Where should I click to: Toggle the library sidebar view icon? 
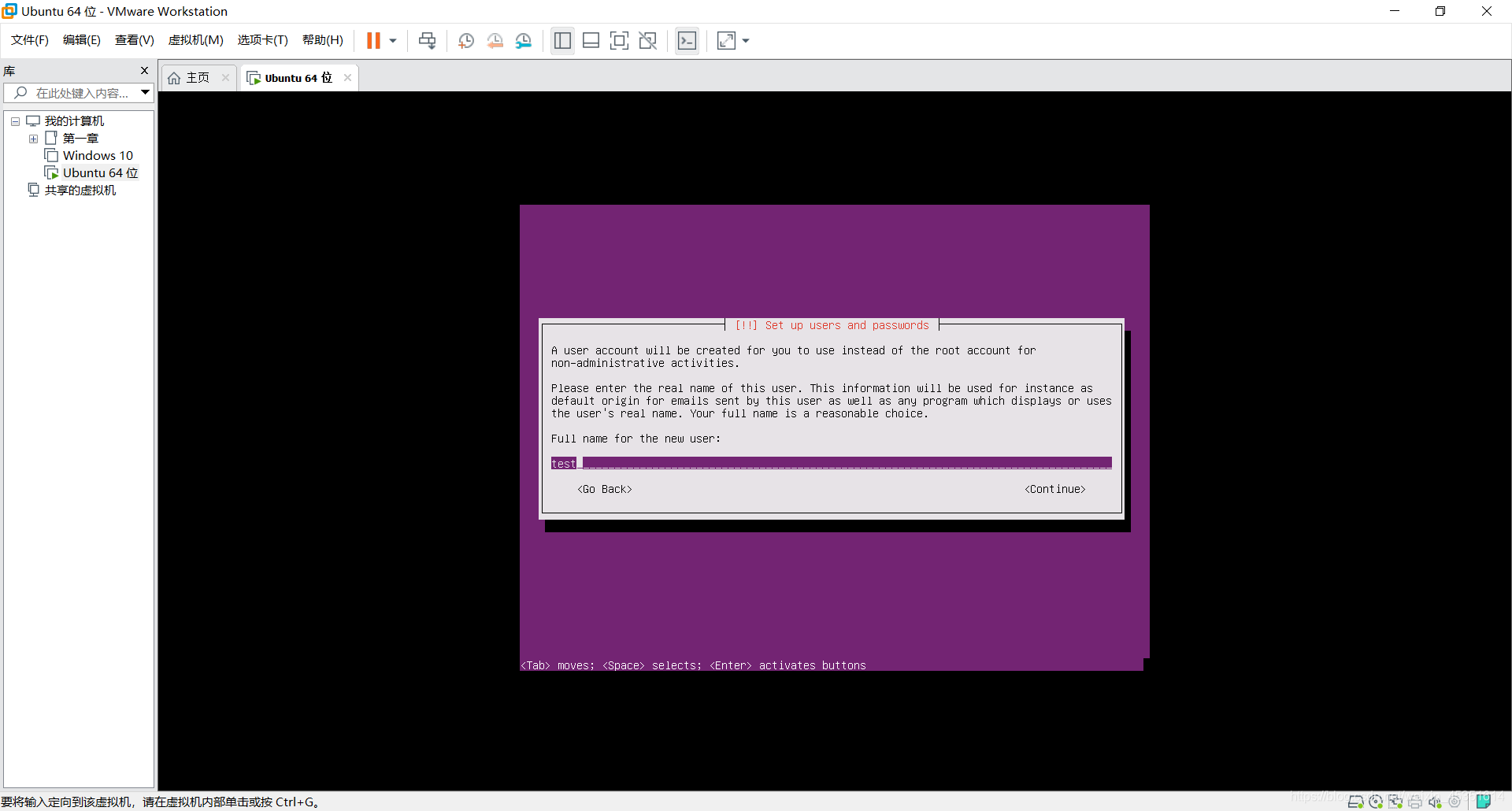(562, 41)
